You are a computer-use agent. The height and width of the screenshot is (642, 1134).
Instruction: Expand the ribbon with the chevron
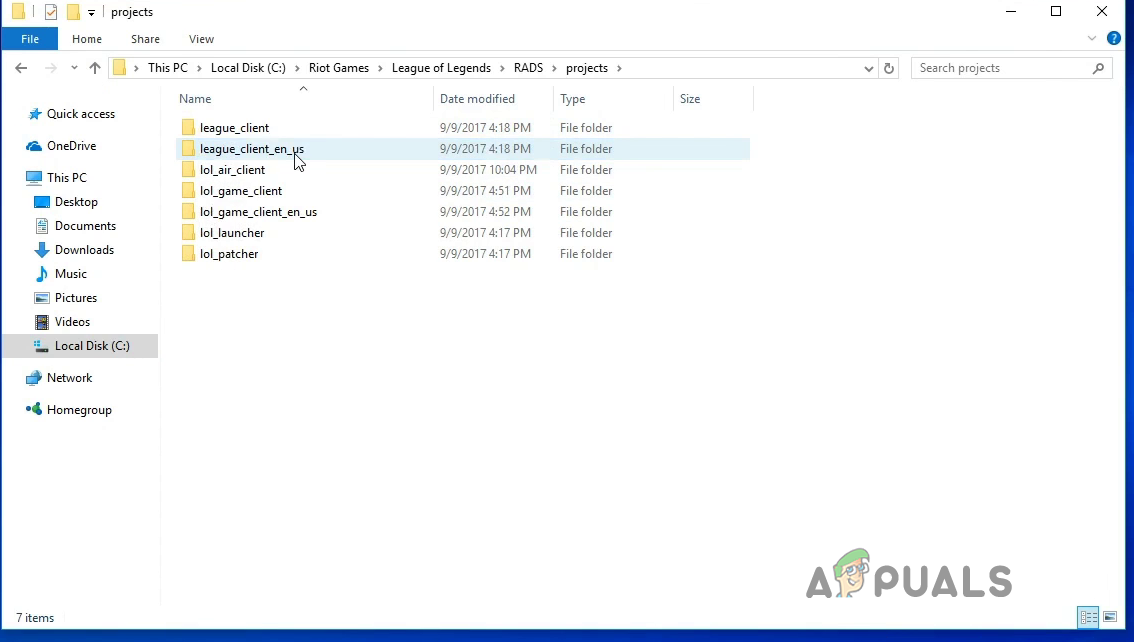coord(1092,39)
